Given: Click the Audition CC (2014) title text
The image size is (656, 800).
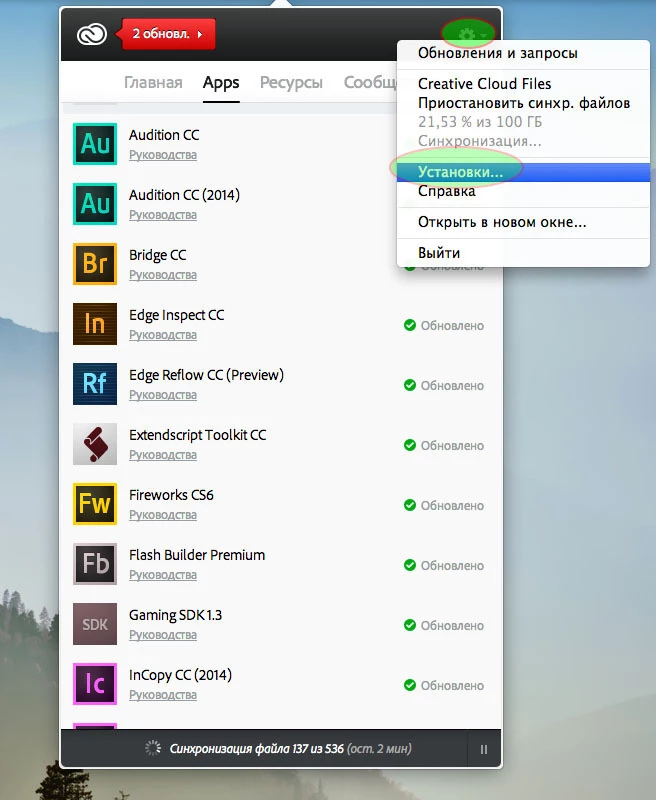Looking at the screenshot, I should (x=184, y=195).
